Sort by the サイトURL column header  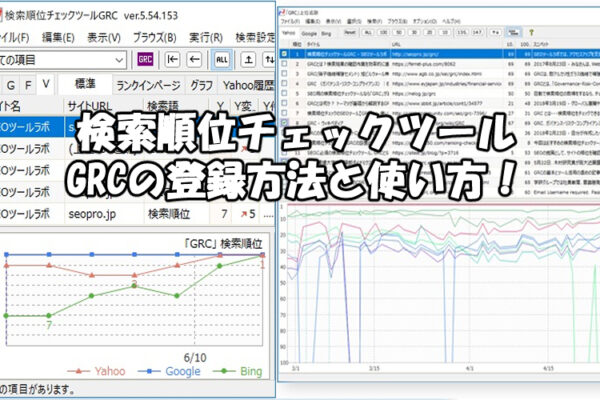104,106
